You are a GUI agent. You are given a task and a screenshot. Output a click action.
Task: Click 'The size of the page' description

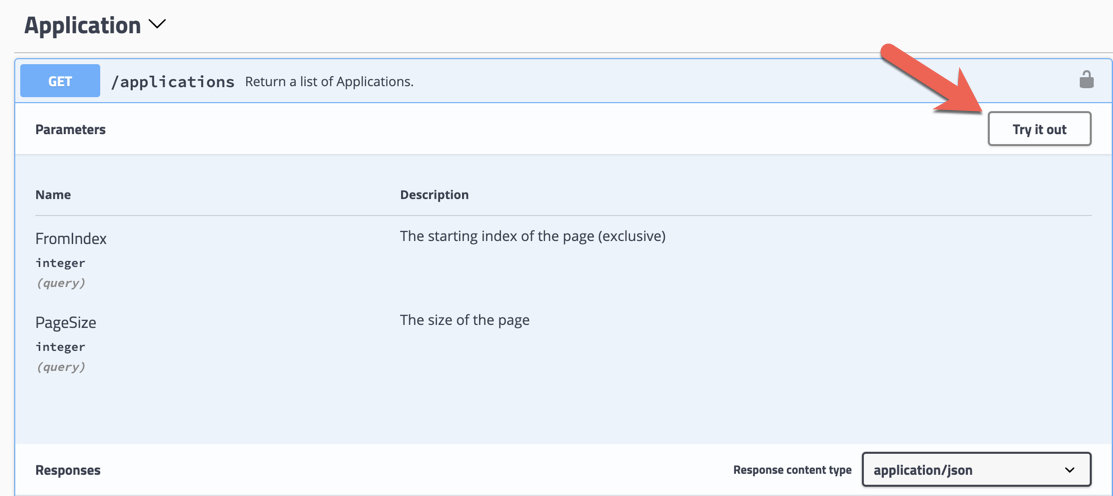coord(464,321)
